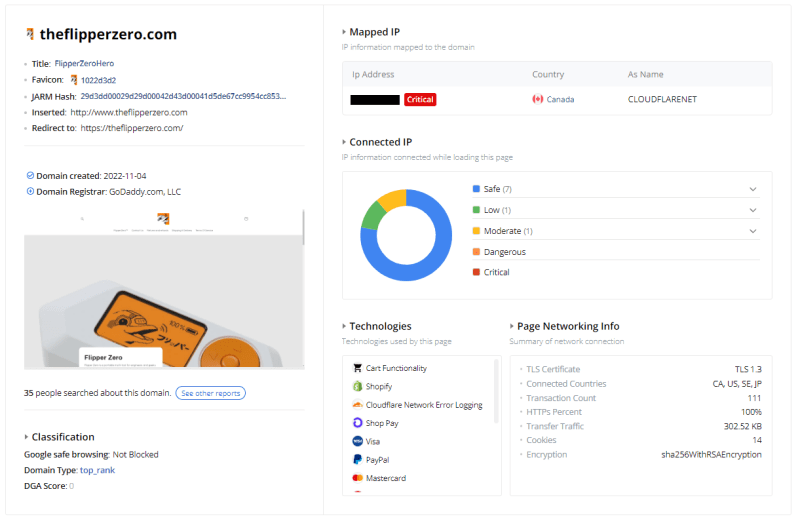The height and width of the screenshot is (523, 800).
Task: Click the CA, US, SE, JP countries value
Action: [737, 384]
